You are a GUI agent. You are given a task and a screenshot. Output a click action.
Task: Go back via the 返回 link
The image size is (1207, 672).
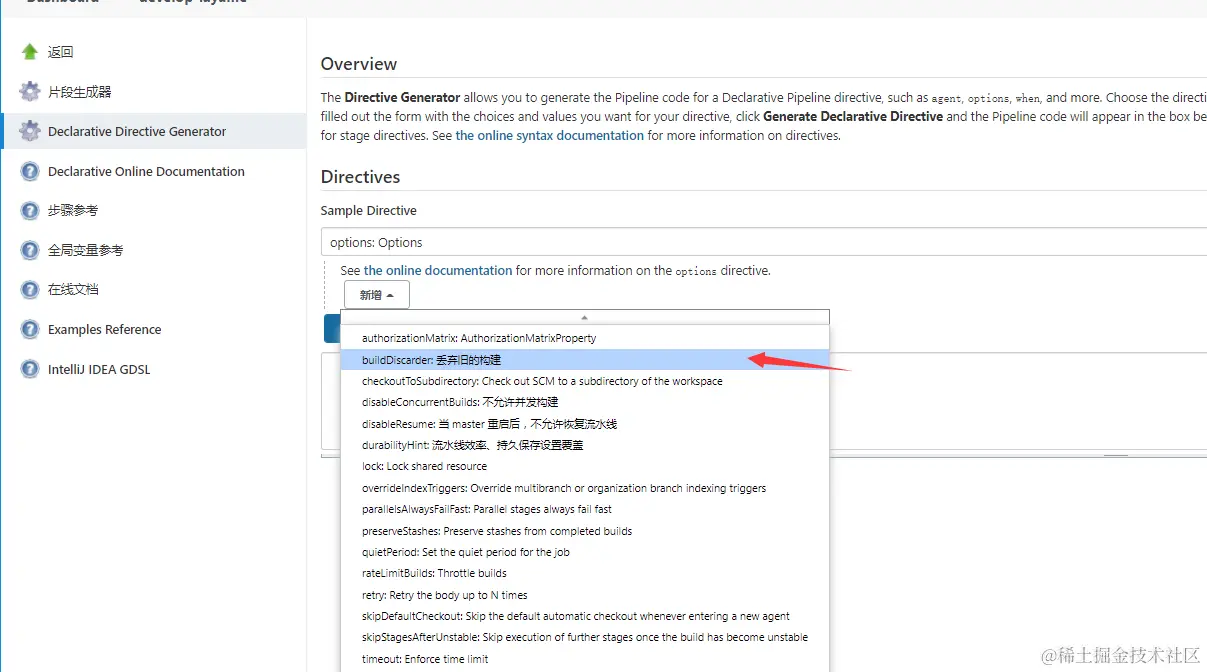pos(60,52)
